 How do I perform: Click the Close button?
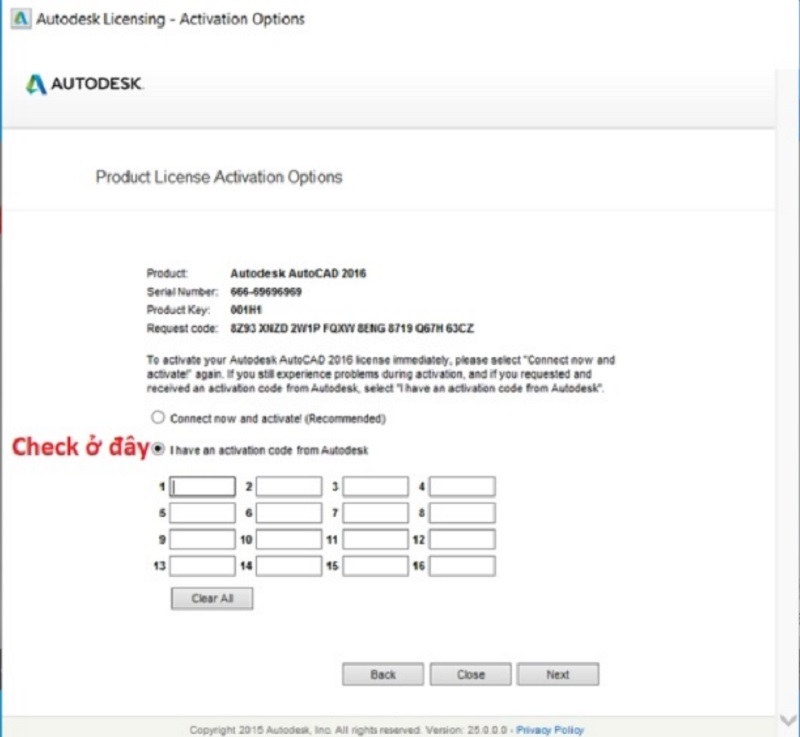coord(470,674)
